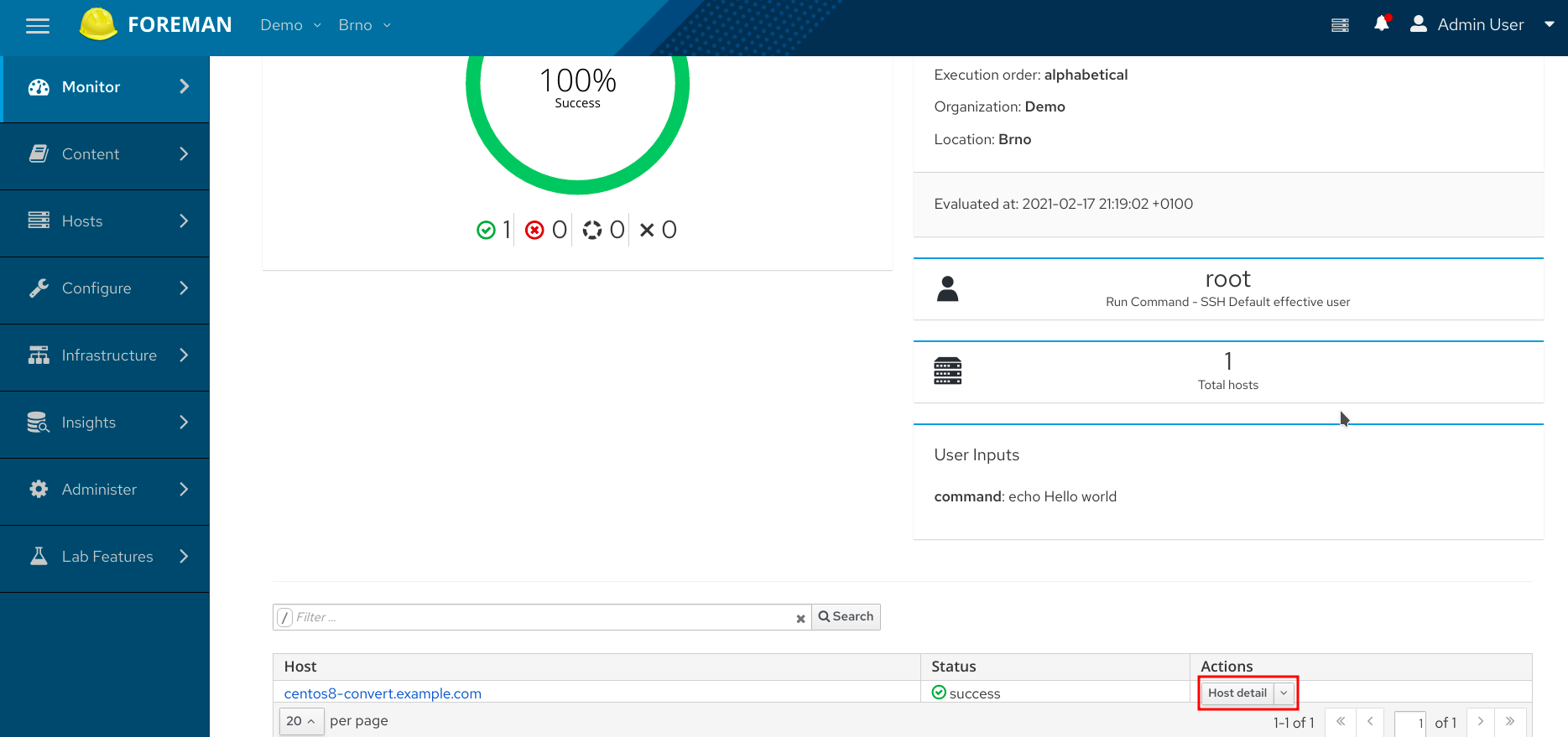Expand the Host detail actions caret
1568x737 pixels.
[x=1284, y=693]
